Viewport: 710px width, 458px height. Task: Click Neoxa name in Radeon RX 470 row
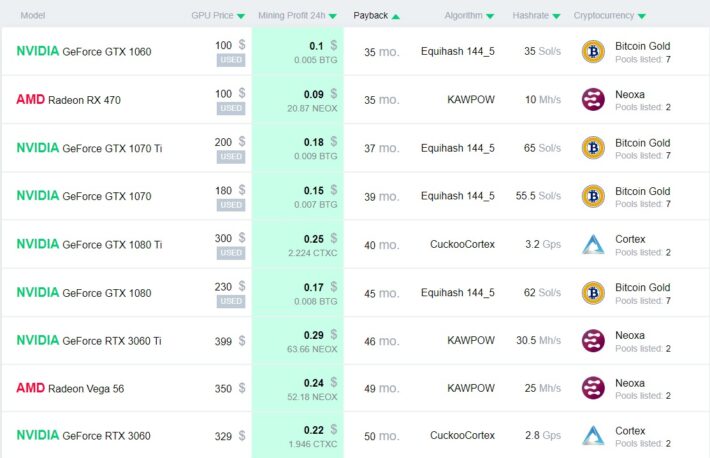point(630,95)
